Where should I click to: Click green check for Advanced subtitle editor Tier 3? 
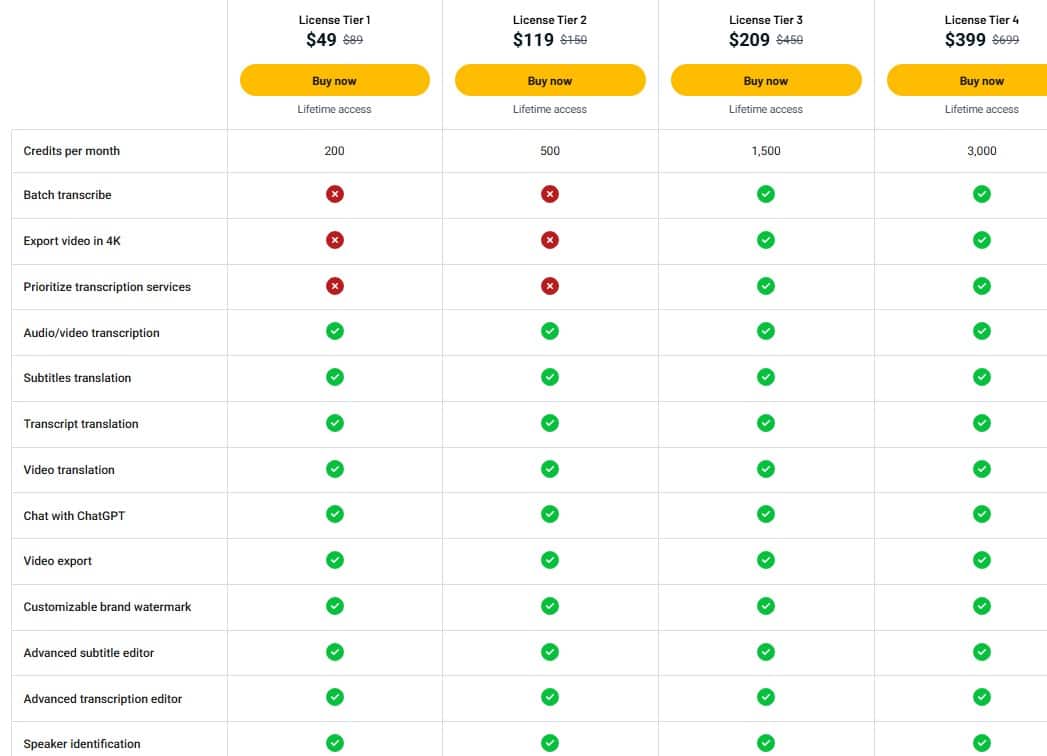pos(766,652)
